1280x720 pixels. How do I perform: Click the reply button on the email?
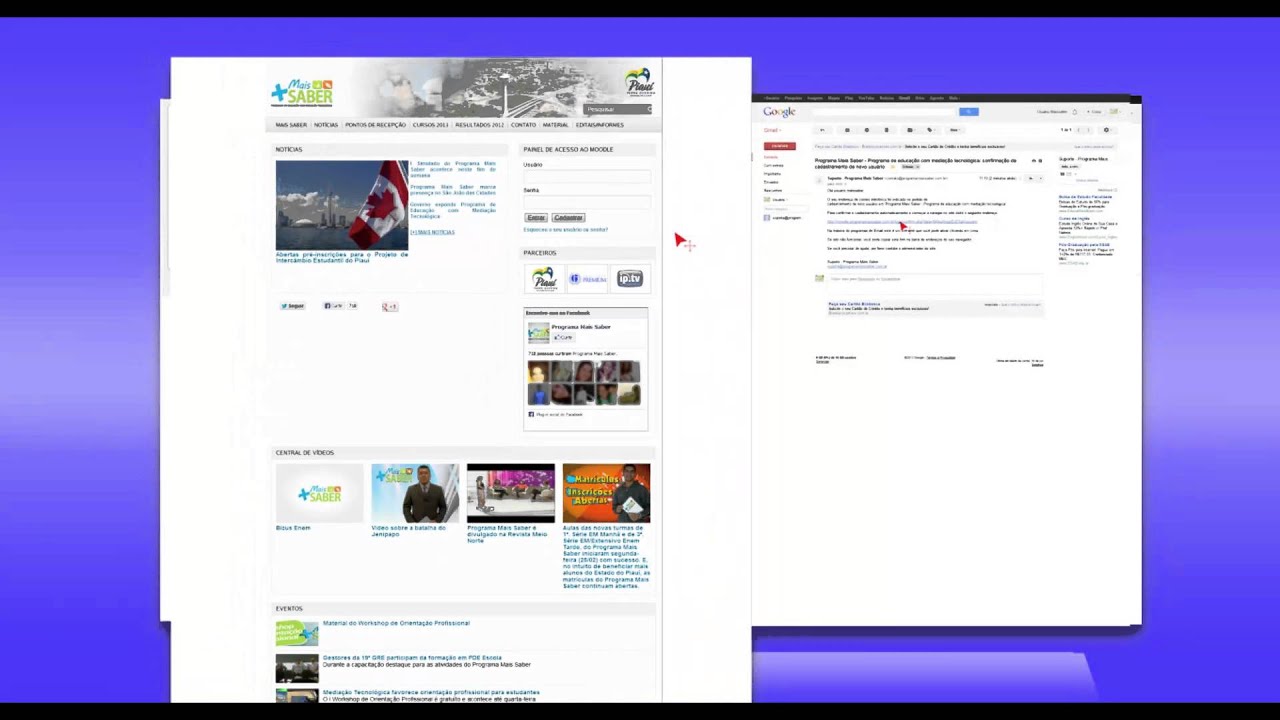click(x=1030, y=178)
